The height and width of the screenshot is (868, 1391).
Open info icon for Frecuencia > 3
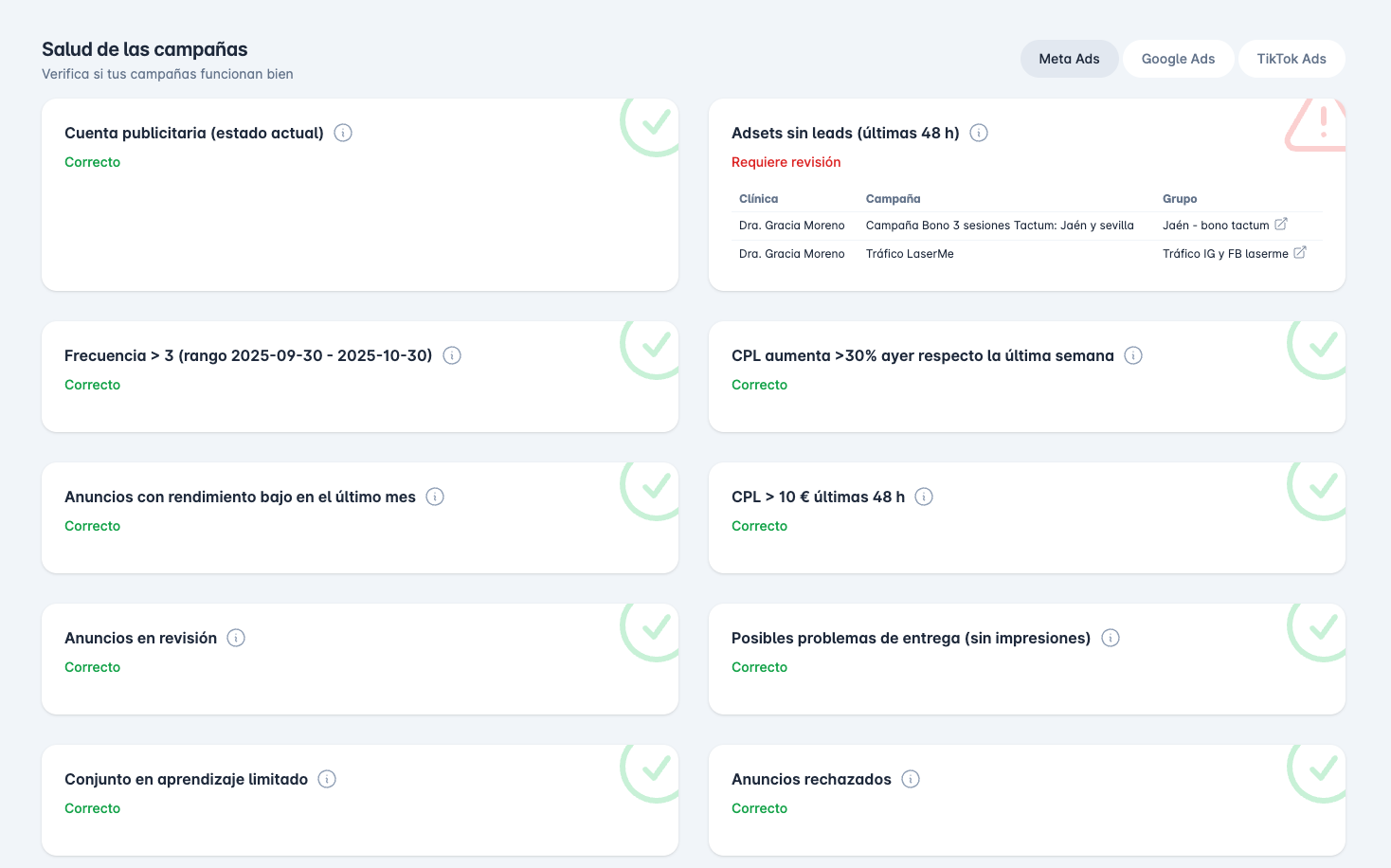click(452, 355)
